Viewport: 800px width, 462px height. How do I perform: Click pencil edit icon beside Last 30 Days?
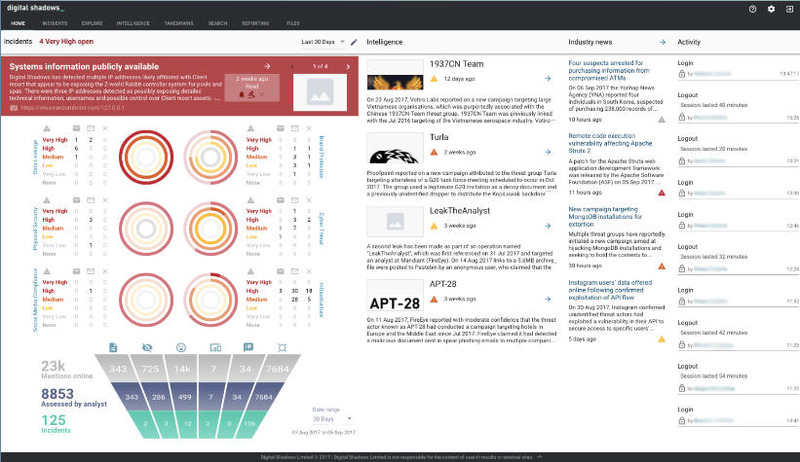pos(354,43)
